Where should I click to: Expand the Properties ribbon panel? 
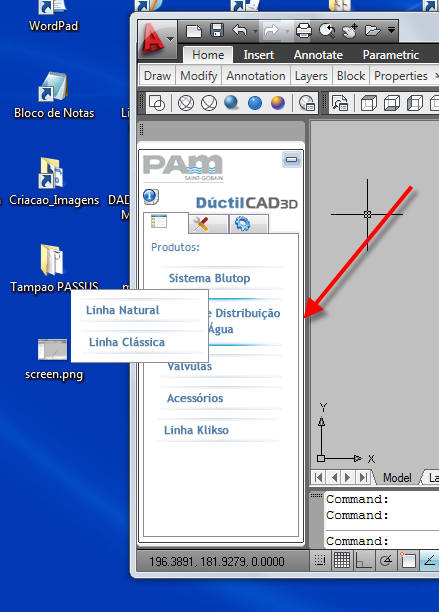(401, 75)
